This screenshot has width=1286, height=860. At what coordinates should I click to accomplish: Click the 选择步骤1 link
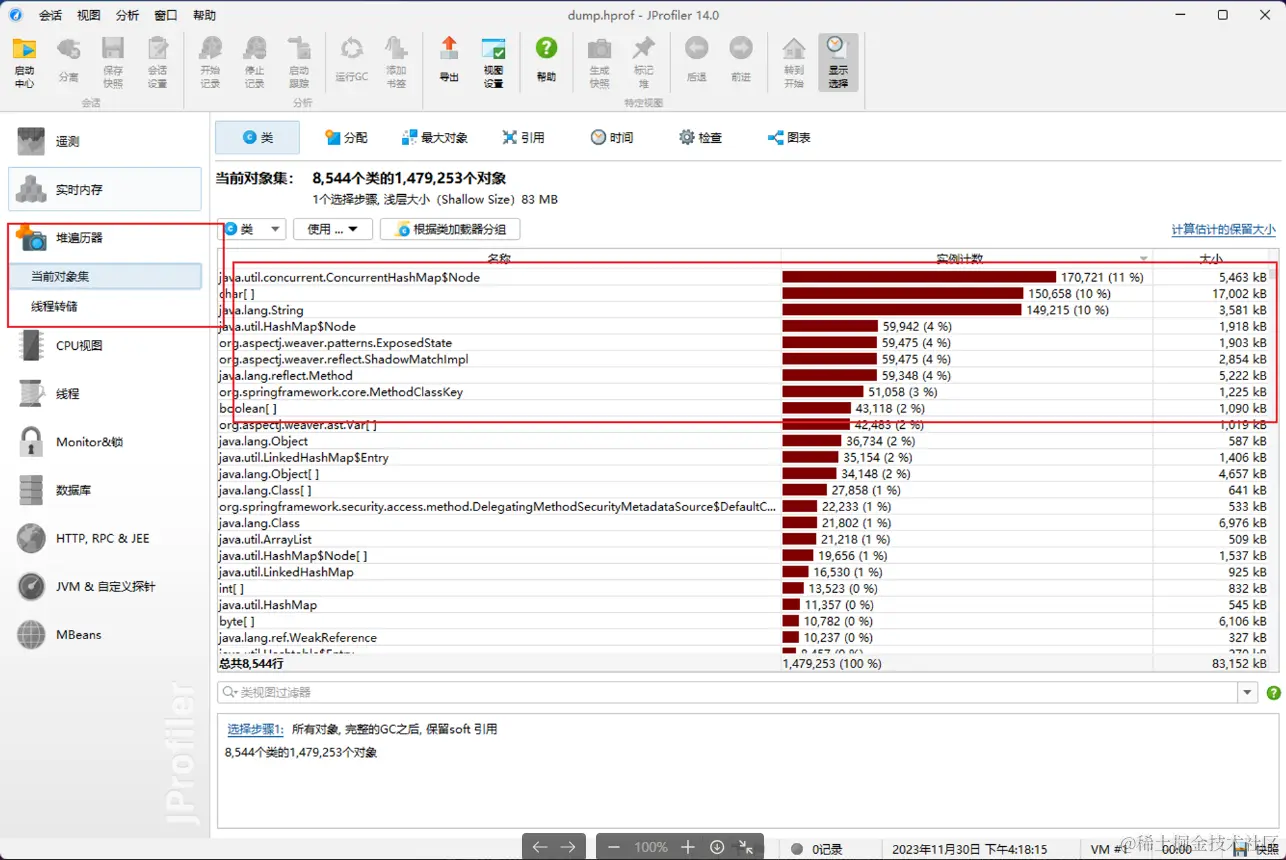(256, 730)
